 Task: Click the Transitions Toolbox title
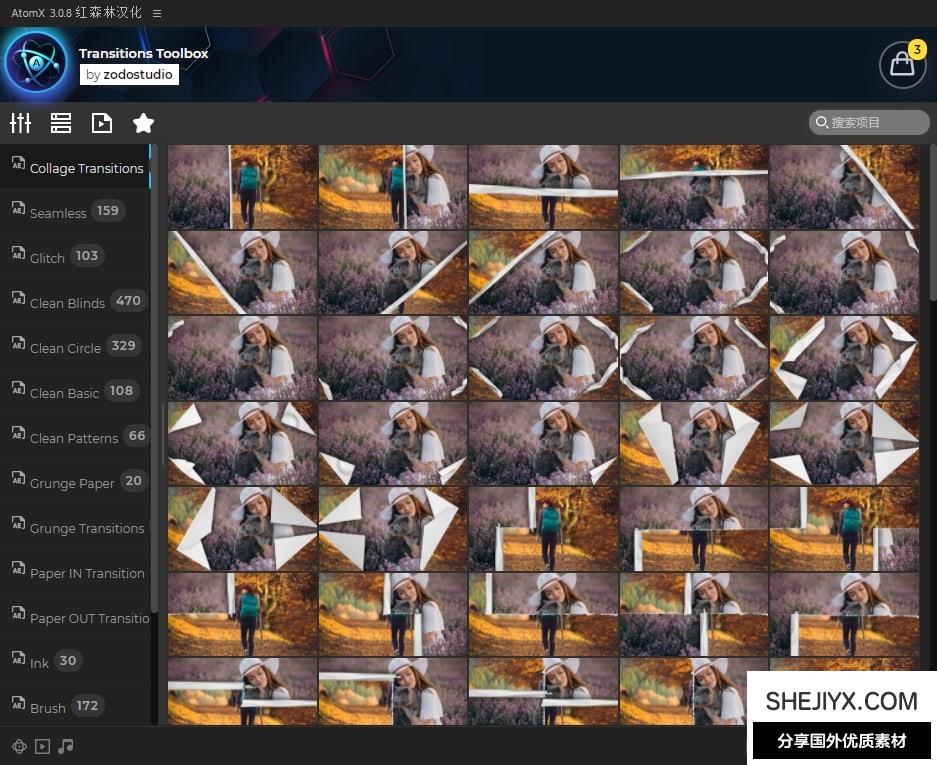(x=143, y=53)
